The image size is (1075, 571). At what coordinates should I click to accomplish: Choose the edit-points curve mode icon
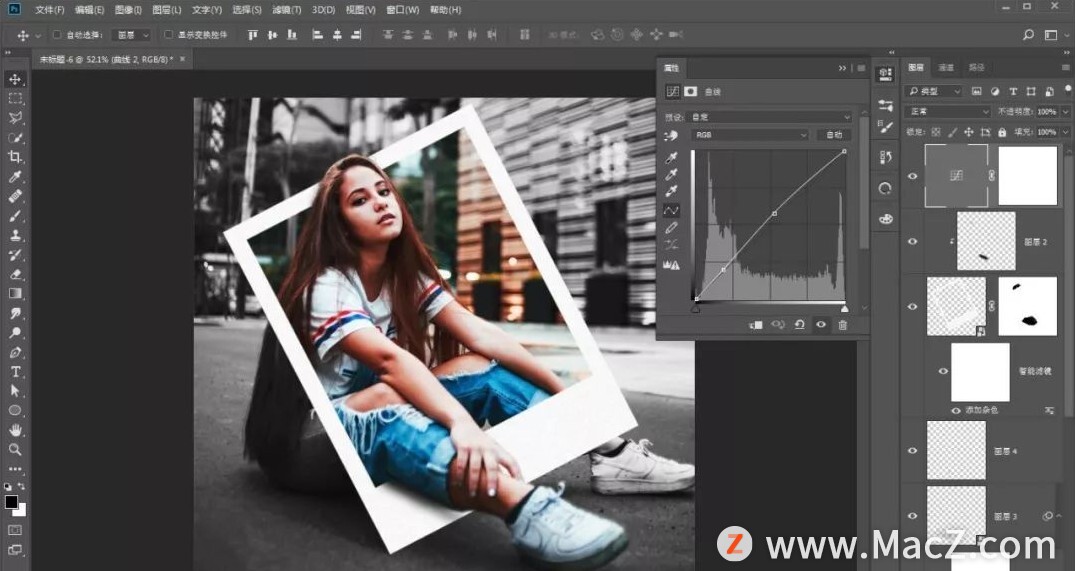coord(671,210)
